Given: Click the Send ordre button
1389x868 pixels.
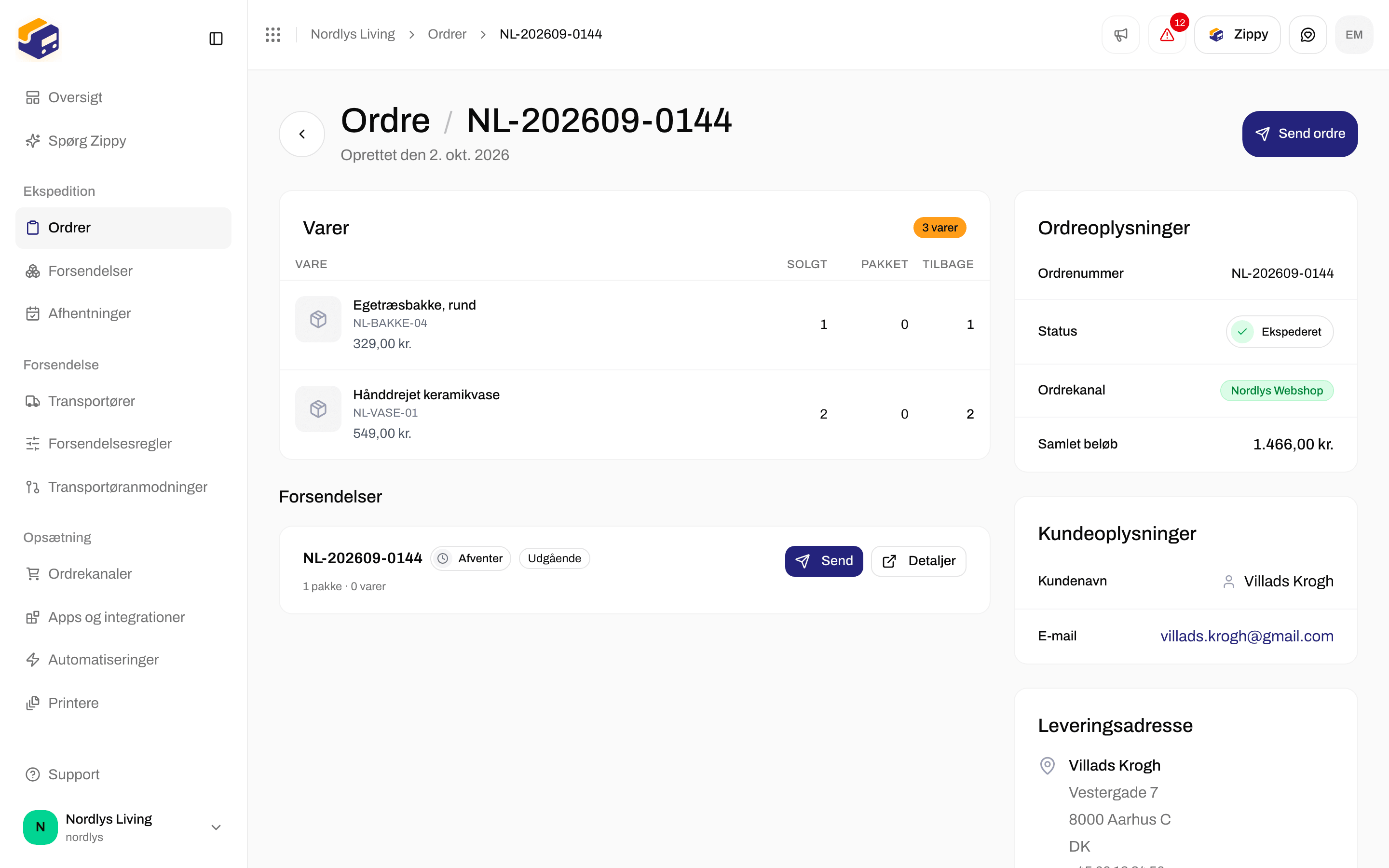Looking at the screenshot, I should tap(1299, 134).
